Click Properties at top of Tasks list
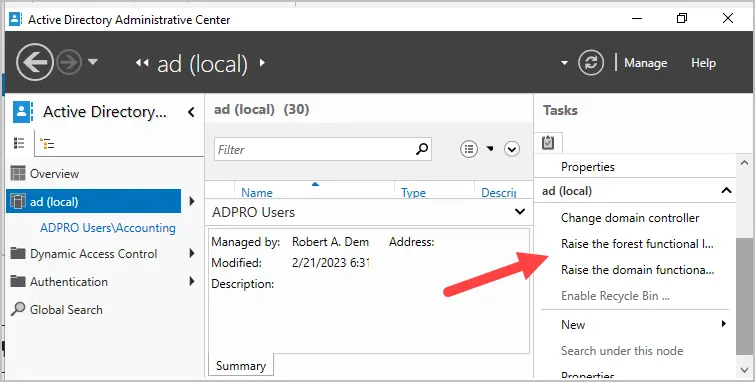The image size is (755, 382). coord(587,167)
